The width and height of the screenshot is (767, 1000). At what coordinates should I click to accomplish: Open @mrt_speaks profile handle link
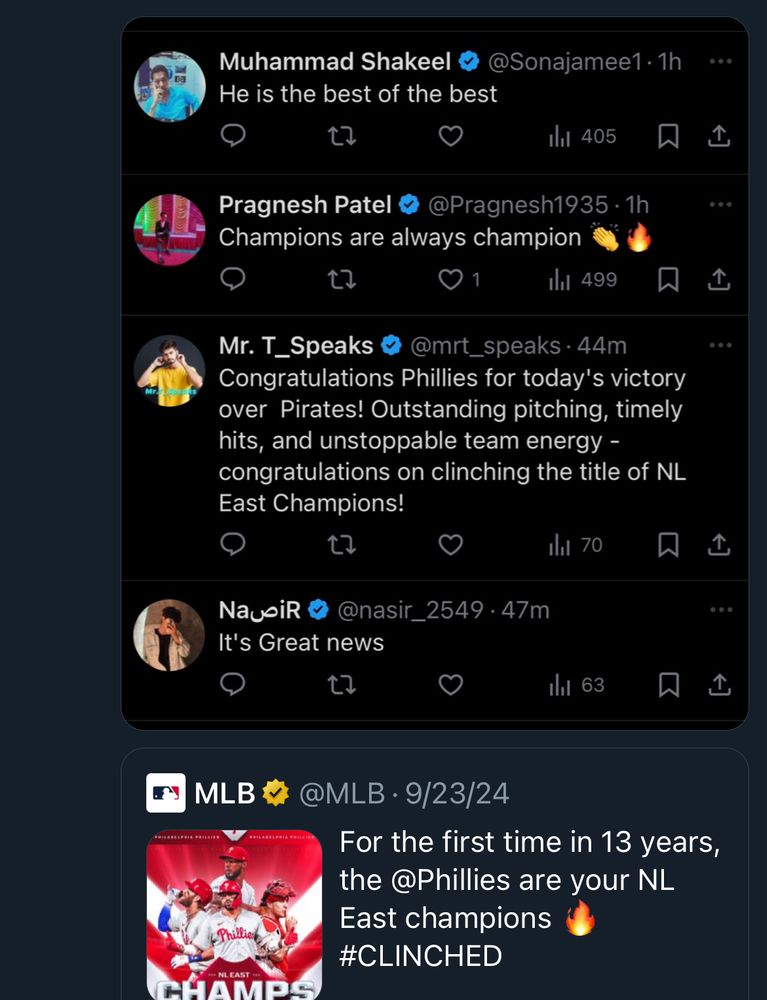click(485, 346)
